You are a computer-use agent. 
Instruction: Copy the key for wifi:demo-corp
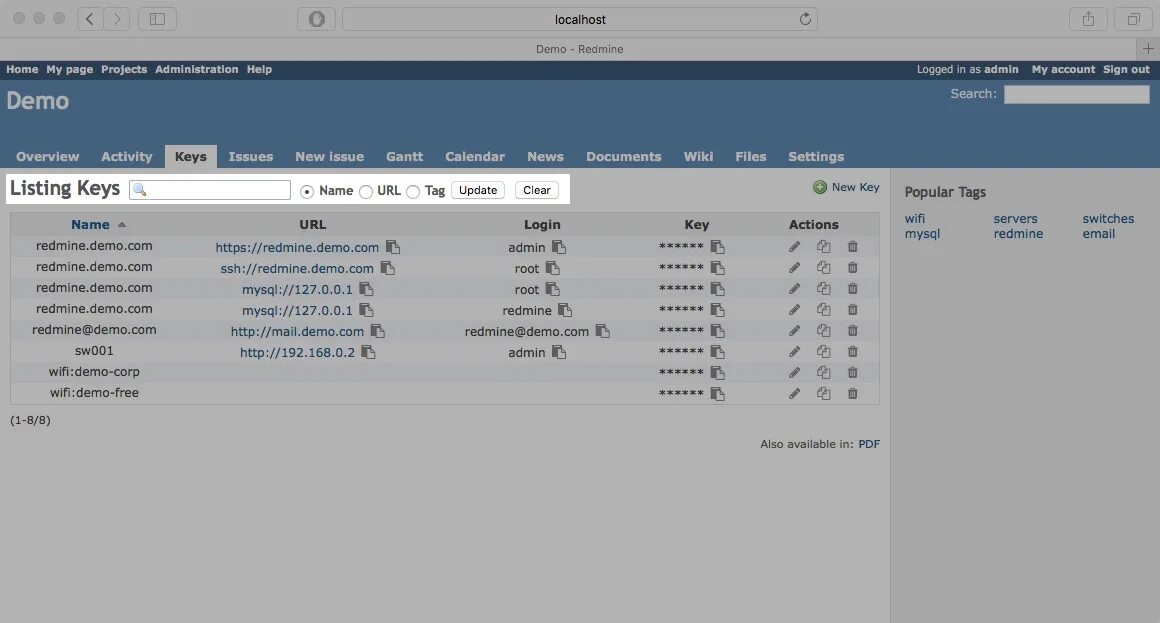717,372
